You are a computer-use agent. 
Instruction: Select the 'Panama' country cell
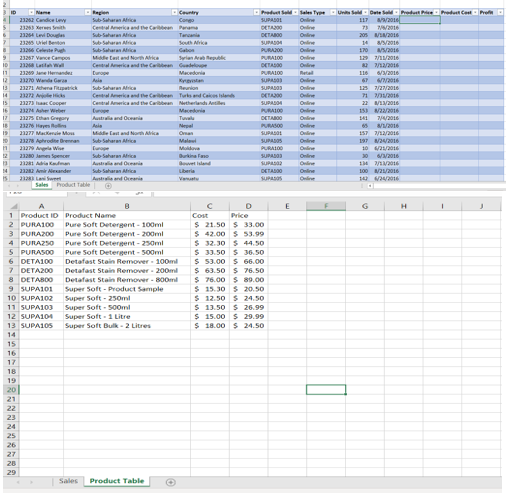[x=219, y=28]
